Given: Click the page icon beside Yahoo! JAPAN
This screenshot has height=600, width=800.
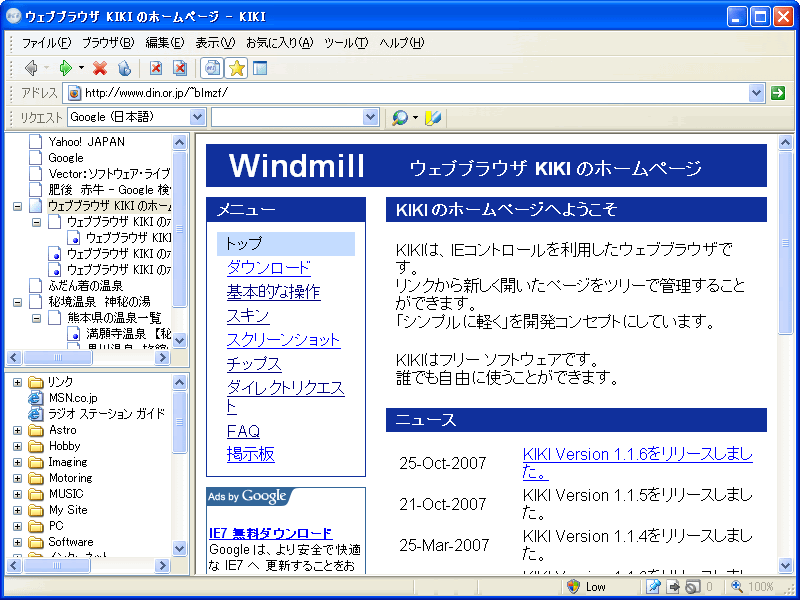Looking at the screenshot, I should [x=35, y=142].
